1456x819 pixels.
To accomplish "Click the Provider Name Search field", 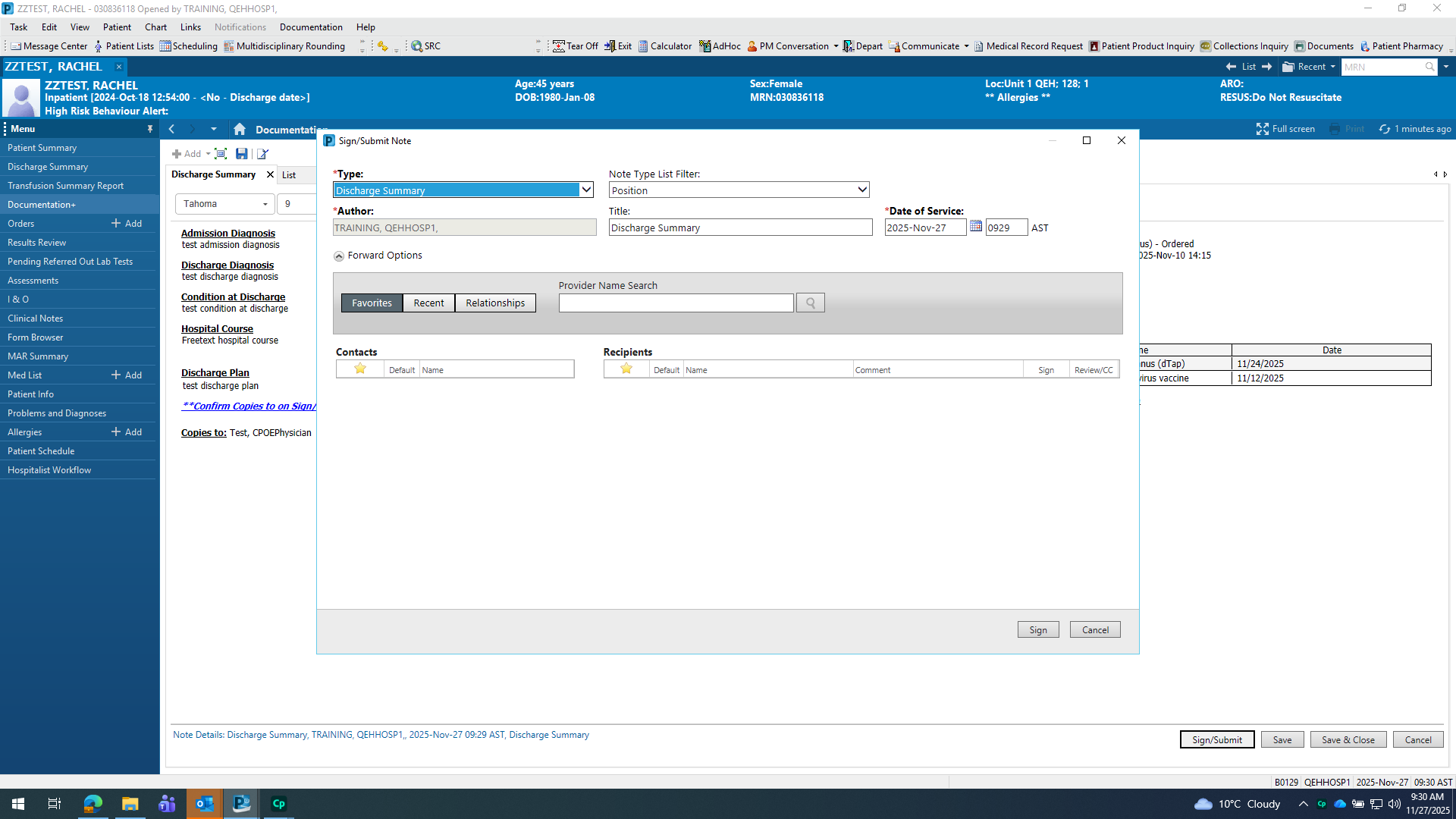I will [676, 303].
